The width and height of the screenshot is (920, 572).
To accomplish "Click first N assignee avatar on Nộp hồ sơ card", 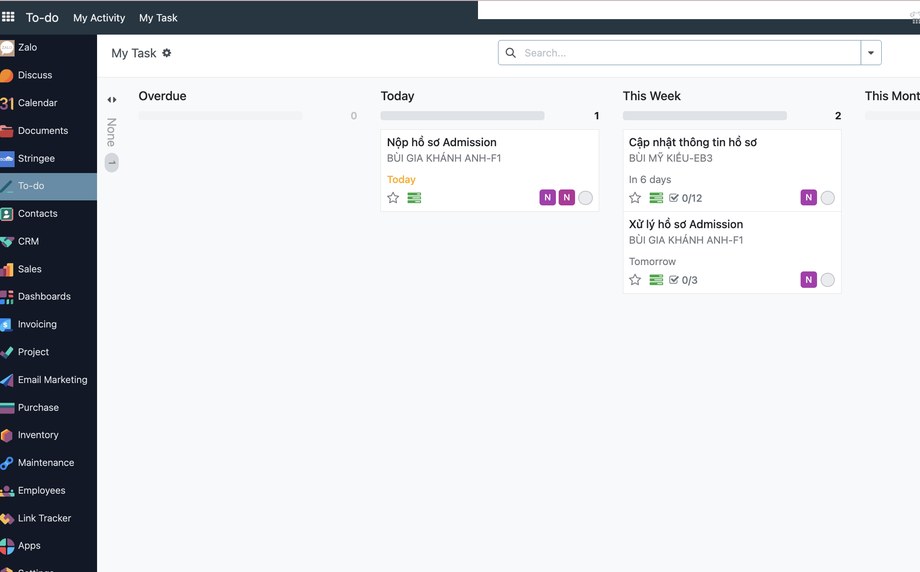I will [547, 198].
